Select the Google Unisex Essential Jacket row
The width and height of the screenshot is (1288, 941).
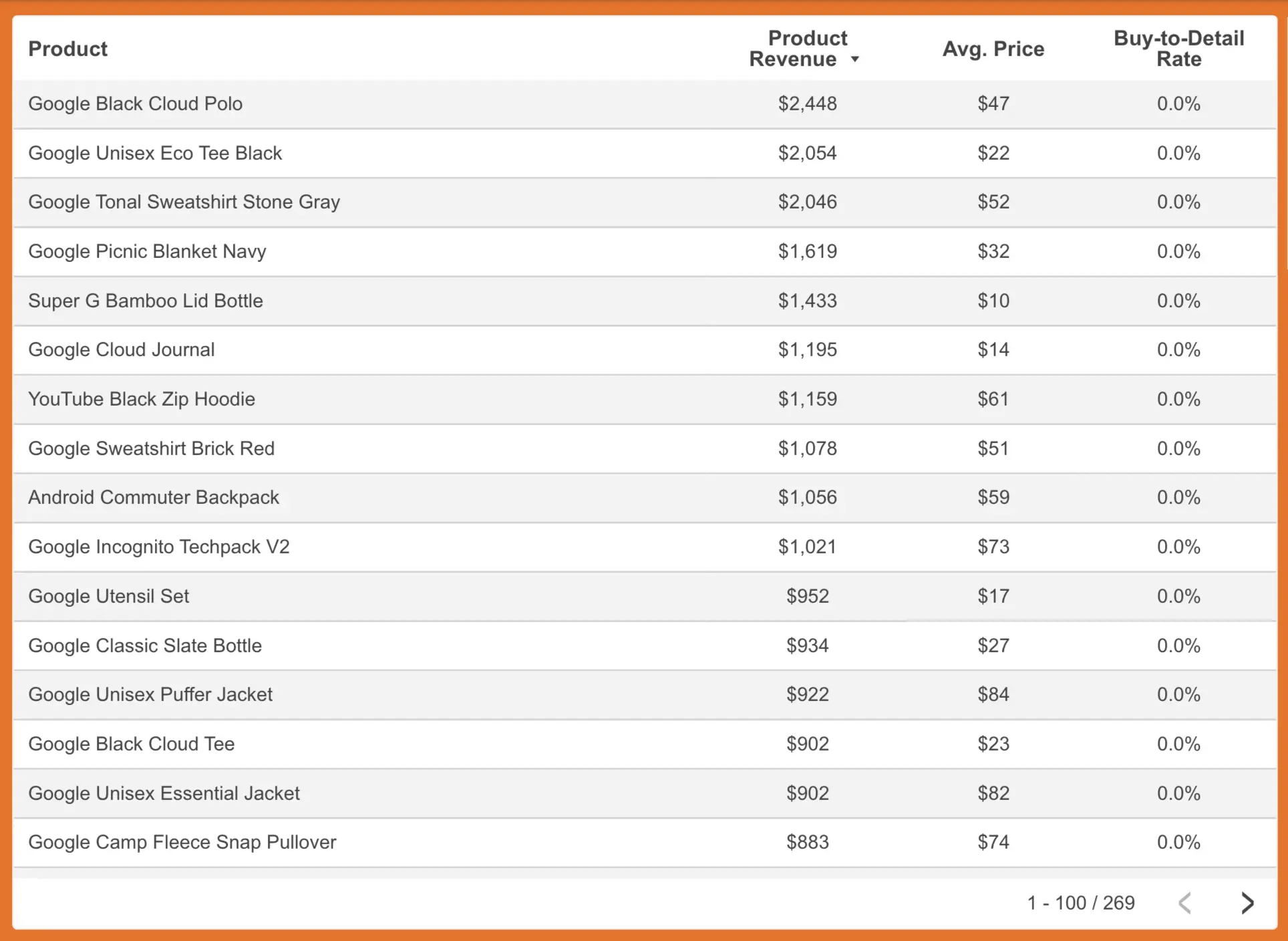point(645,793)
